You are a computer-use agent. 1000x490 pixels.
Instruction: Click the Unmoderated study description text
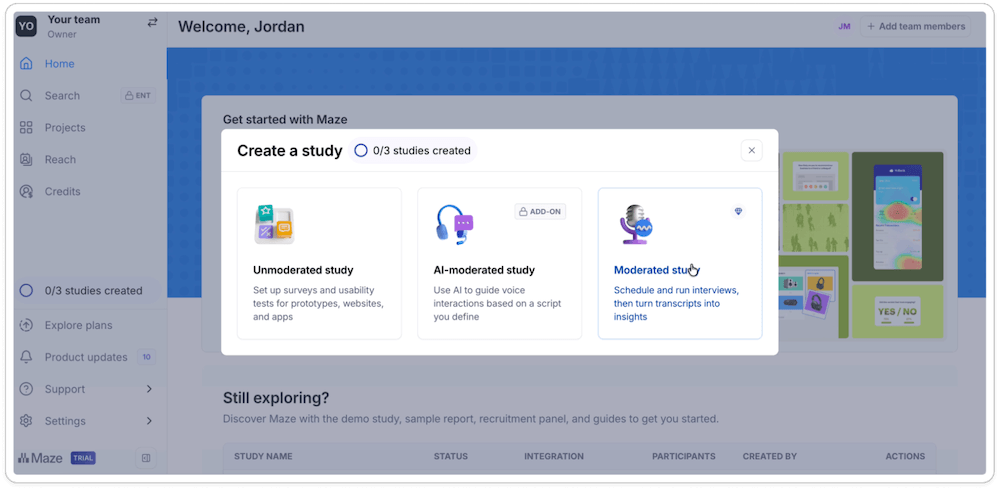(x=318, y=303)
